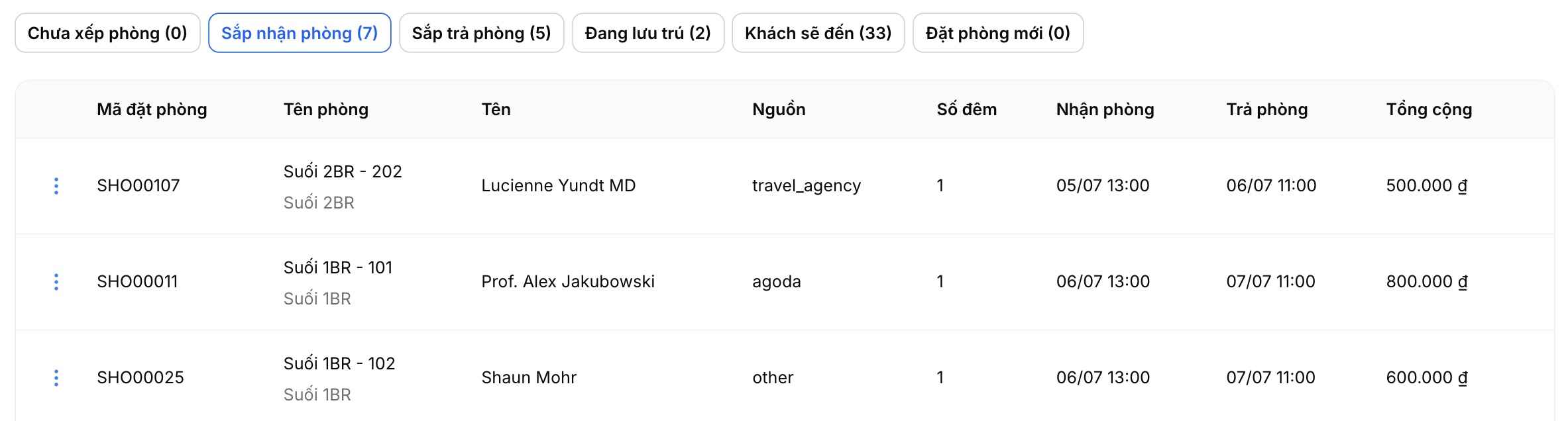Show the Đang lưu trú (2) tab
Viewport: 1568px width, 421px height.
[648, 33]
